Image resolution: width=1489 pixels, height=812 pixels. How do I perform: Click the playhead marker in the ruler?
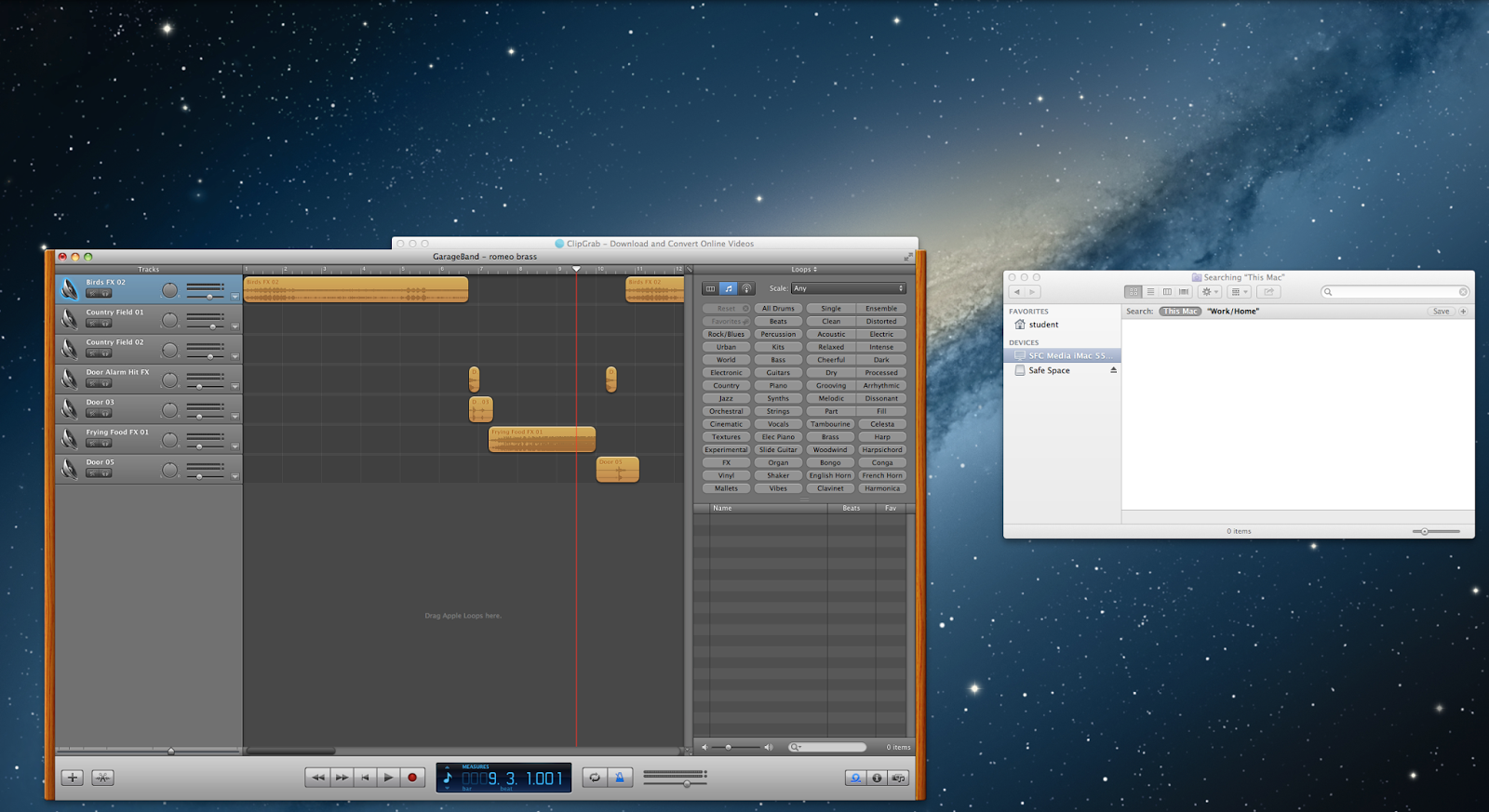click(x=576, y=269)
